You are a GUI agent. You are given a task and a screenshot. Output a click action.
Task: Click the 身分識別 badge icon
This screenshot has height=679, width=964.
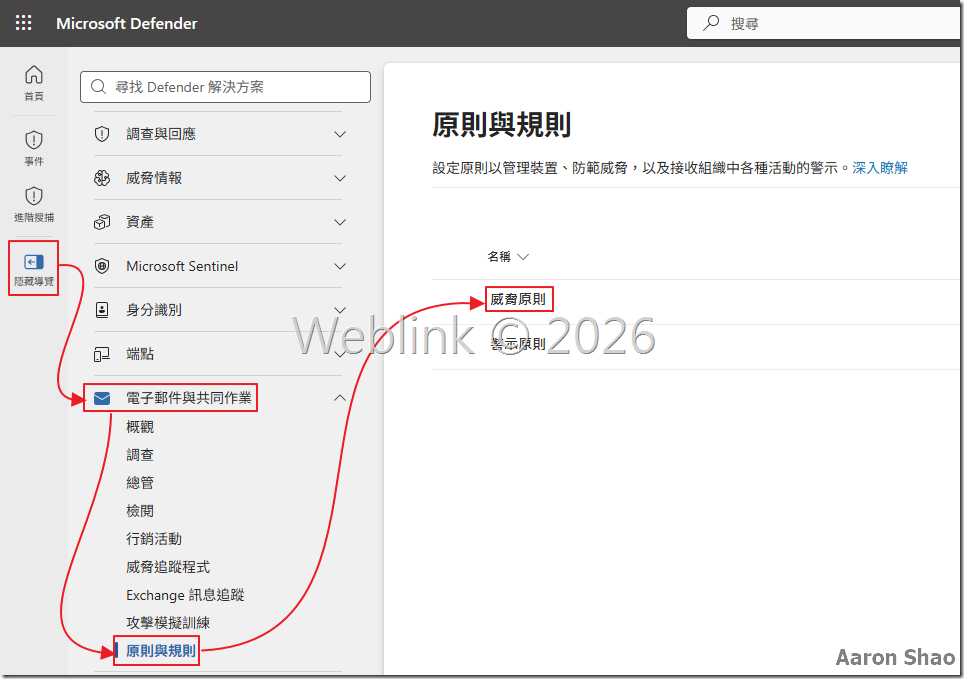coord(102,310)
